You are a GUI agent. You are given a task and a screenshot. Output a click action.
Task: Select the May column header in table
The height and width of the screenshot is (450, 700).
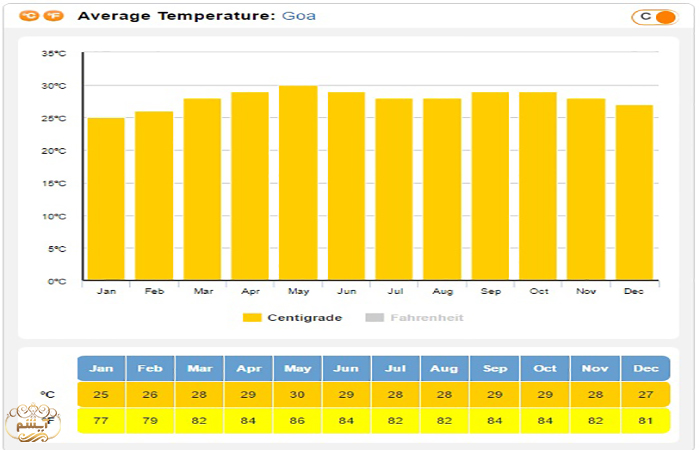(x=297, y=368)
